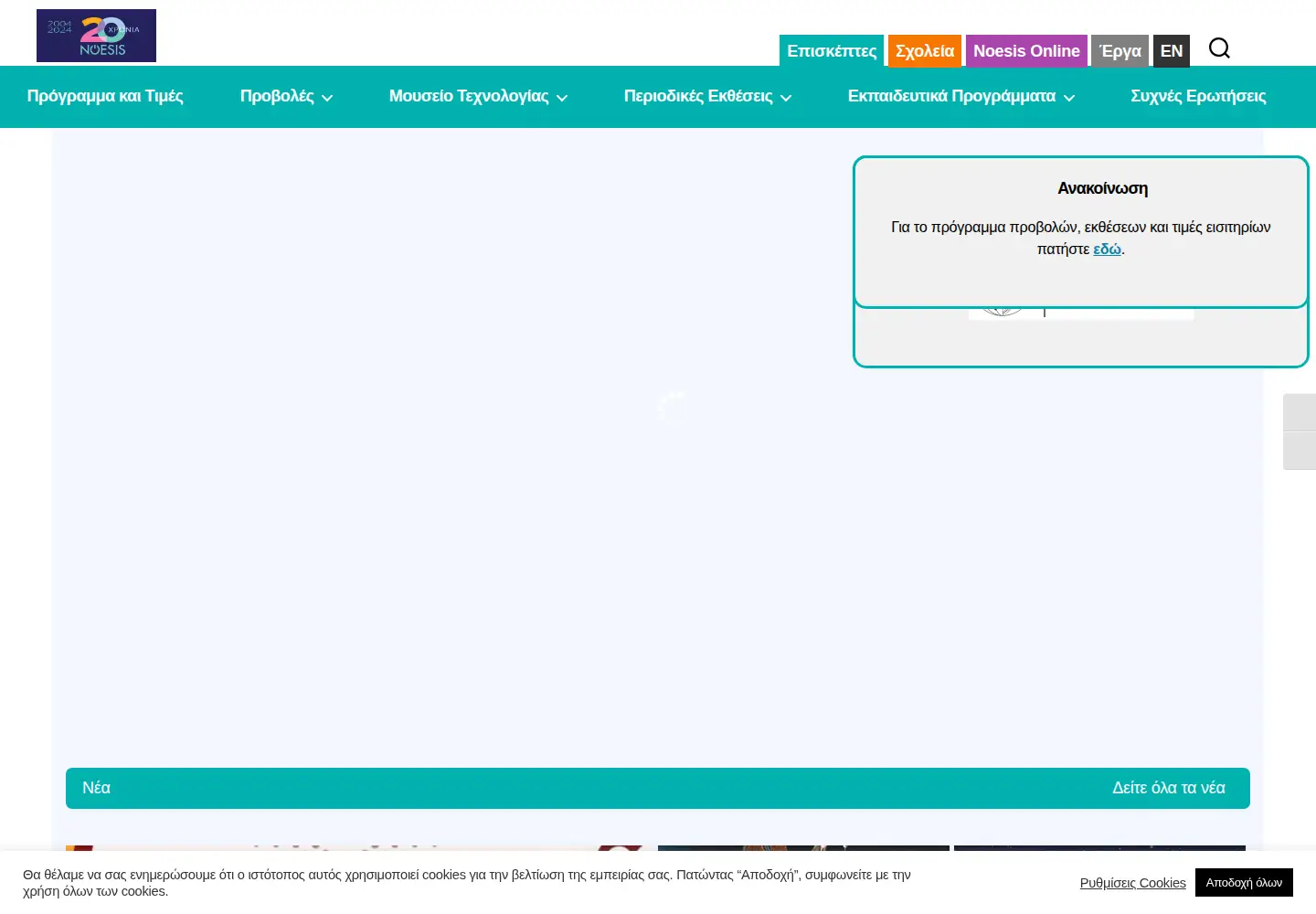Follow the εδώ link in the announcement
Viewport: 1316px width, 914px height.
(x=1107, y=250)
